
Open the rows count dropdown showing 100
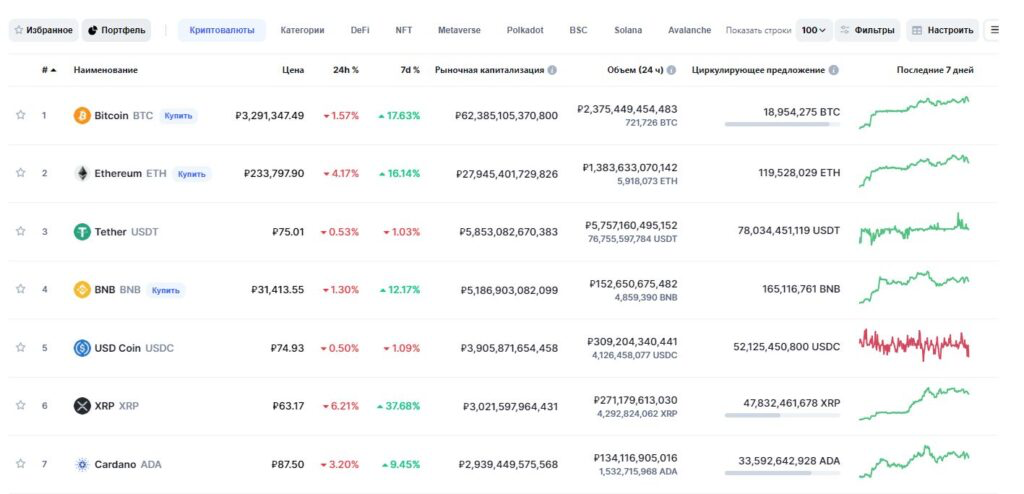(x=814, y=30)
